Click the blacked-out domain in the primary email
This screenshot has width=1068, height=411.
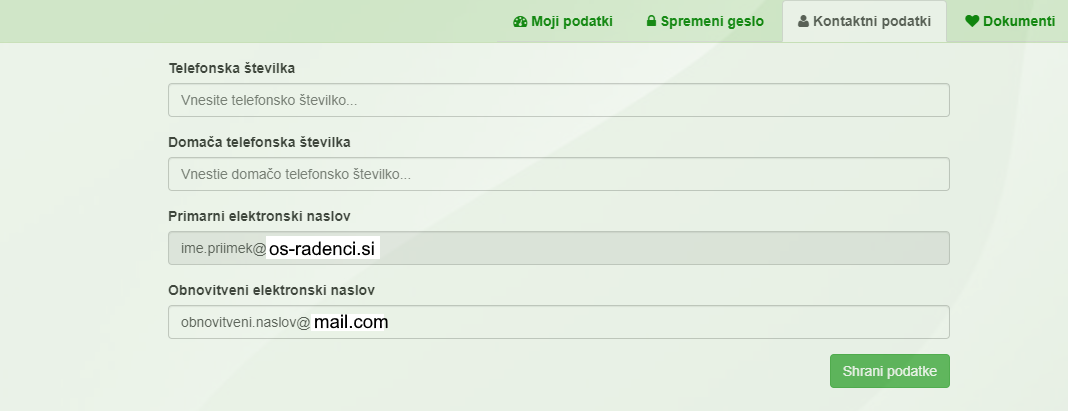tap(323, 248)
